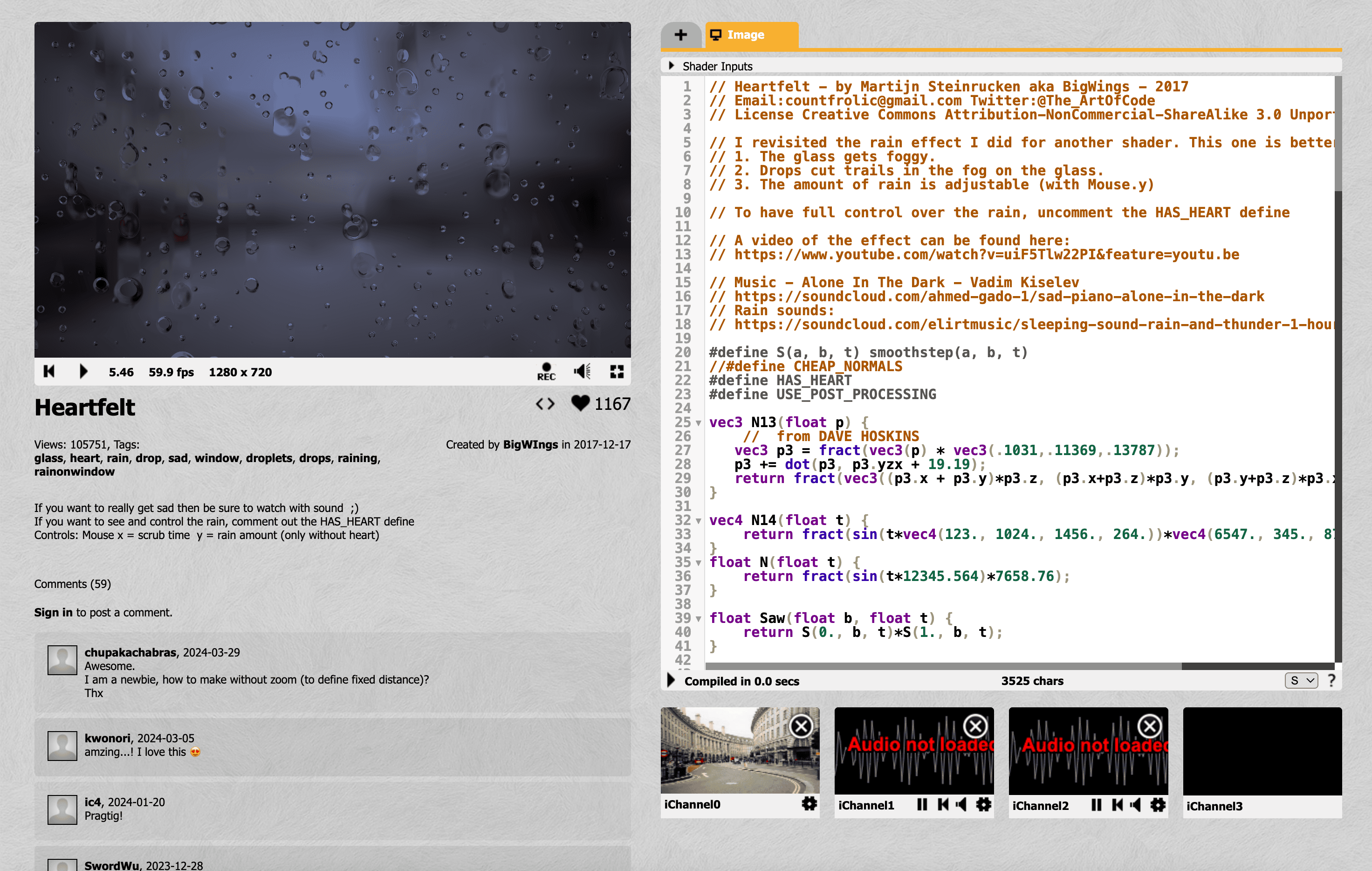Compile the shader with play arrow
The height and width of the screenshot is (871, 1372).
click(x=671, y=681)
